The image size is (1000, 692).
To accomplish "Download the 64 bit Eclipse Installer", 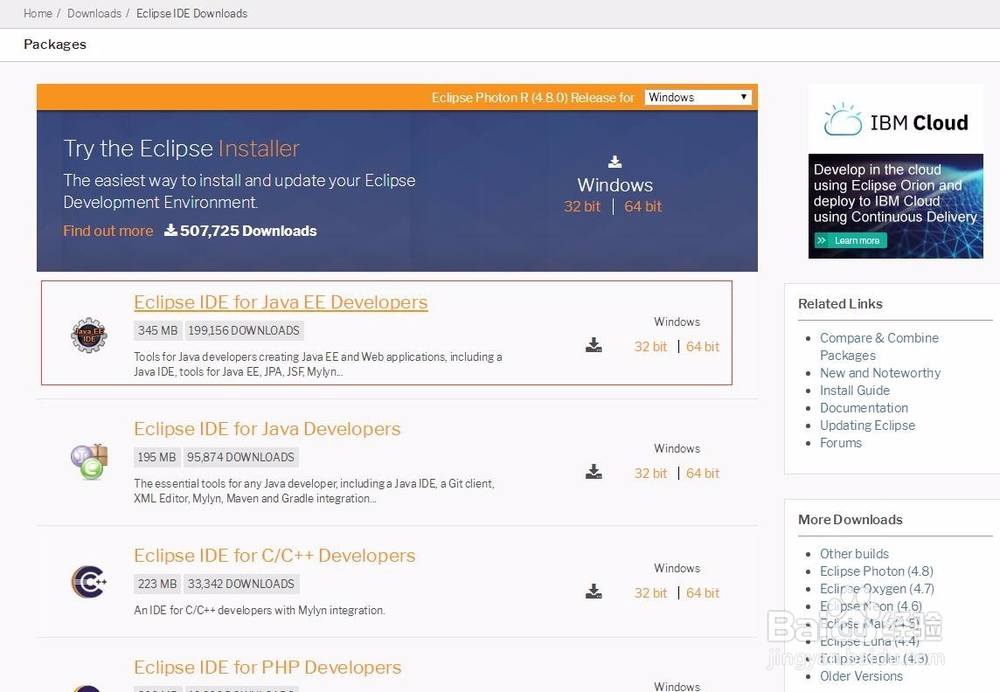I will click(643, 206).
